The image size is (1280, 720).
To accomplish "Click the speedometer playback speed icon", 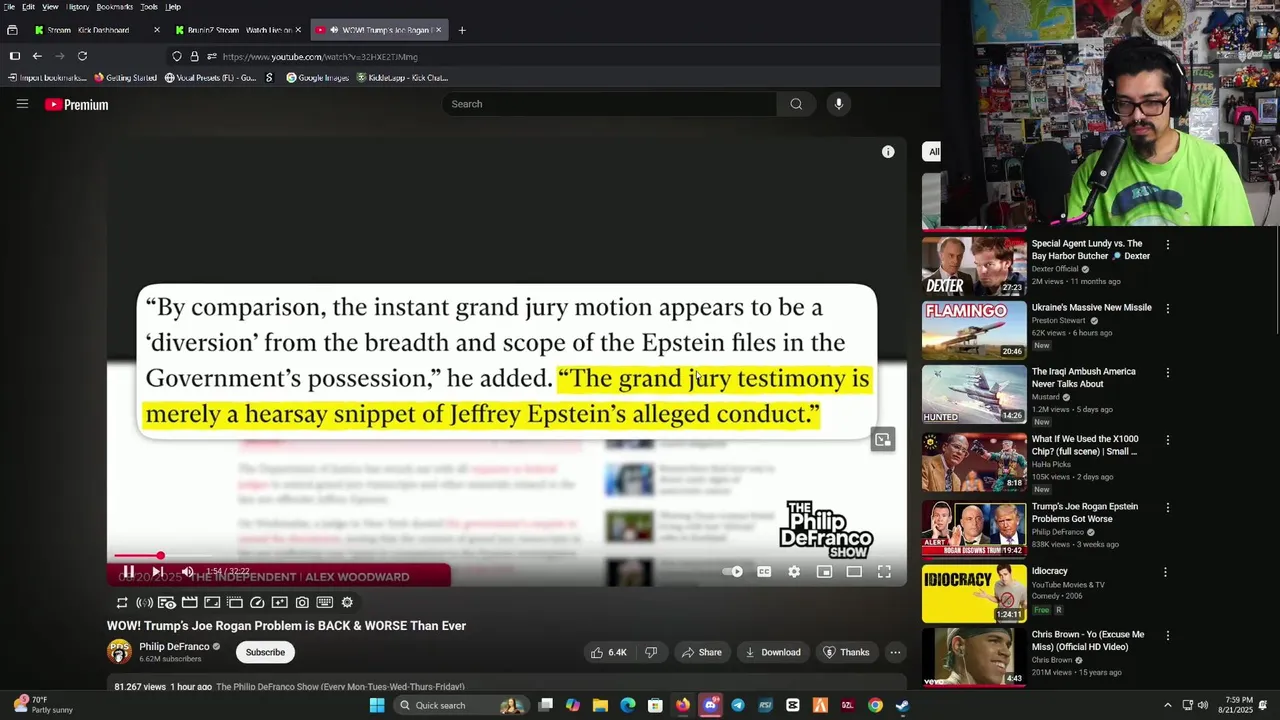I will click(257, 602).
